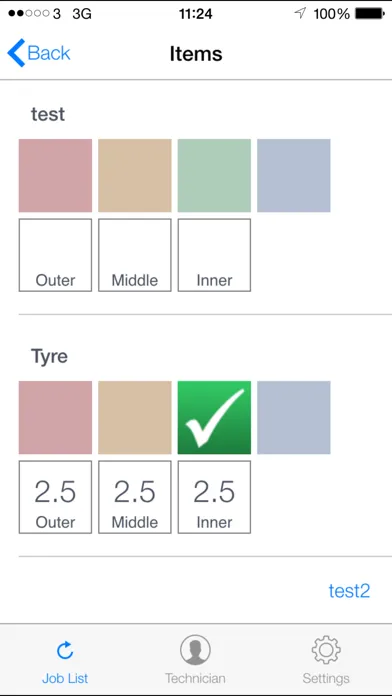Select the tan status square for Tyre

click(x=135, y=417)
